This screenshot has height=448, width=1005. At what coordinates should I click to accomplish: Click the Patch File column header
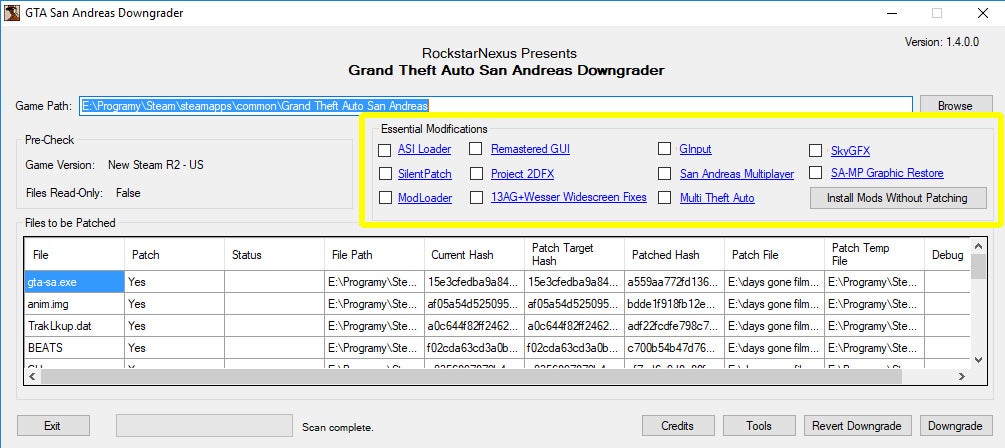click(774, 254)
